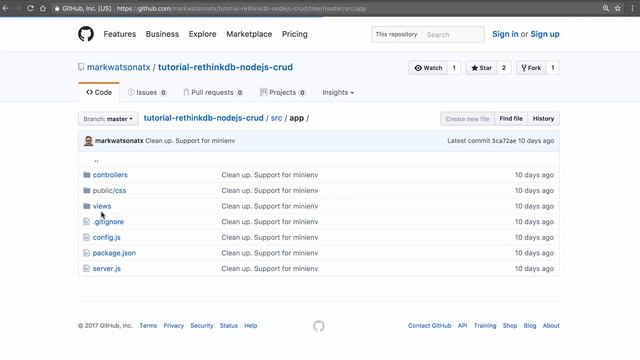The height and width of the screenshot is (360, 640).
Task: Click browser back arrow
Action: 5,8
